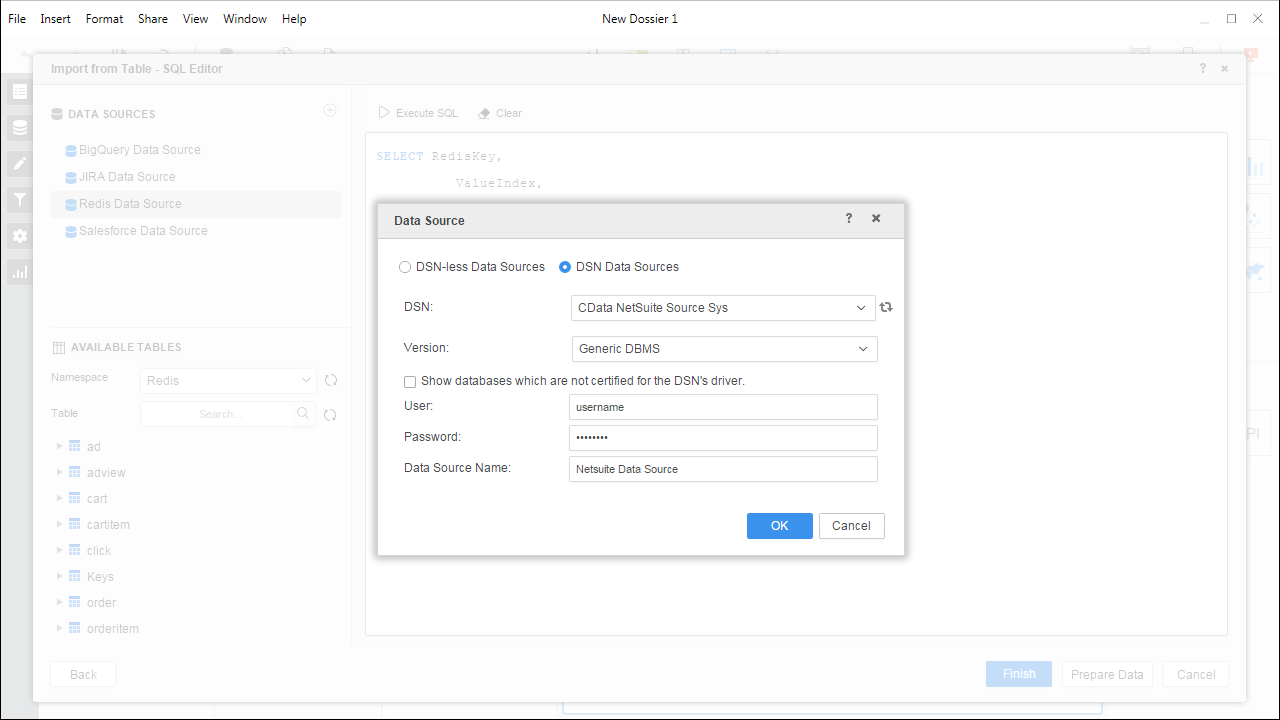
Task: Open help for Import from Table window
Action: pyautogui.click(x=1203, y=69)
